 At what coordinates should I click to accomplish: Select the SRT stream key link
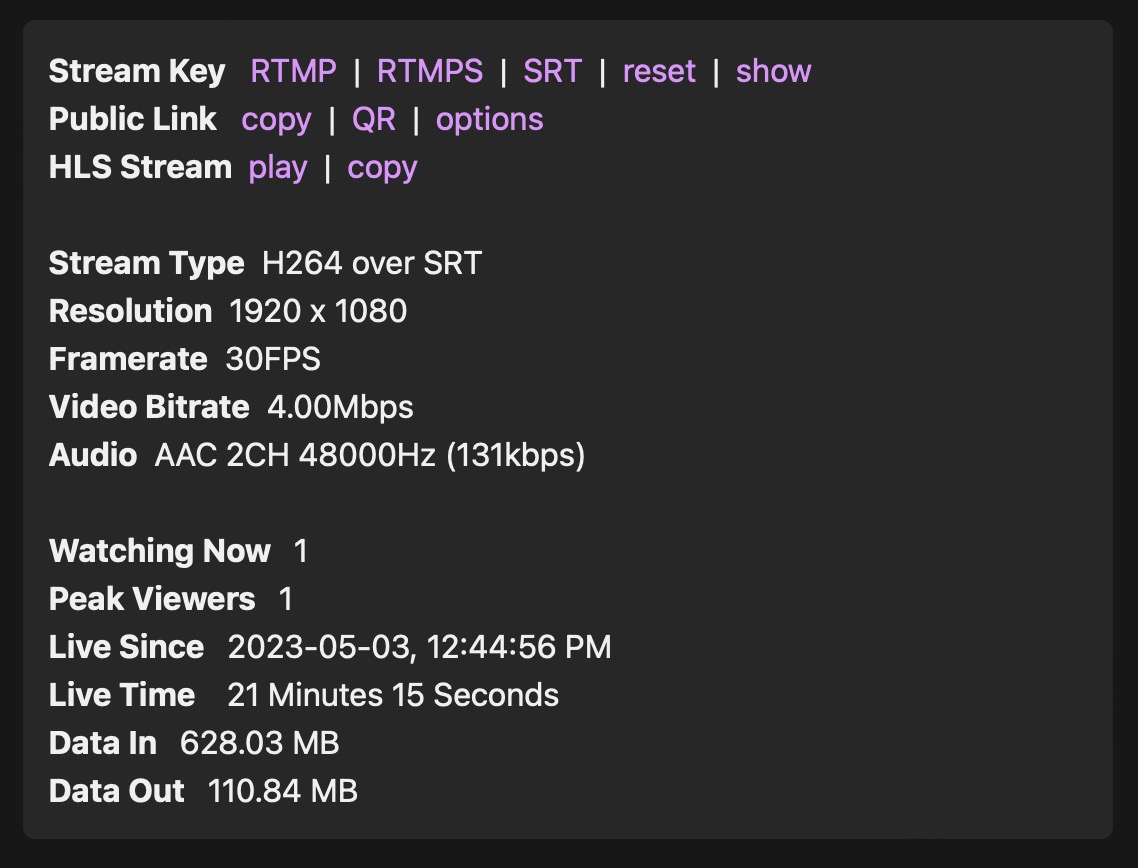click(x=552, y=71)
